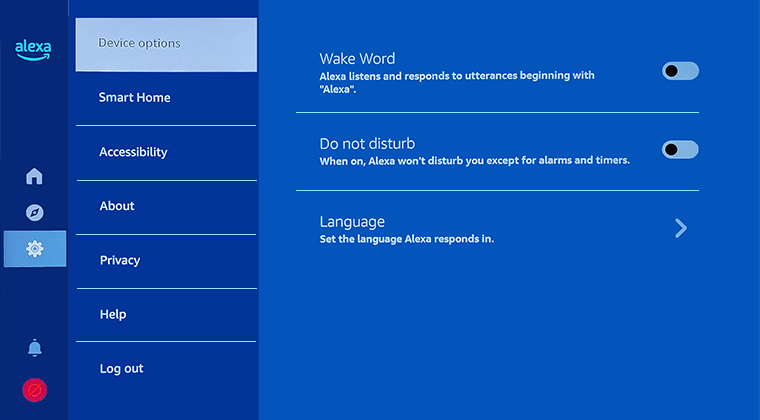Open the Help menu item
This screenshot has height=420, width=760.
tap(166, 315)
